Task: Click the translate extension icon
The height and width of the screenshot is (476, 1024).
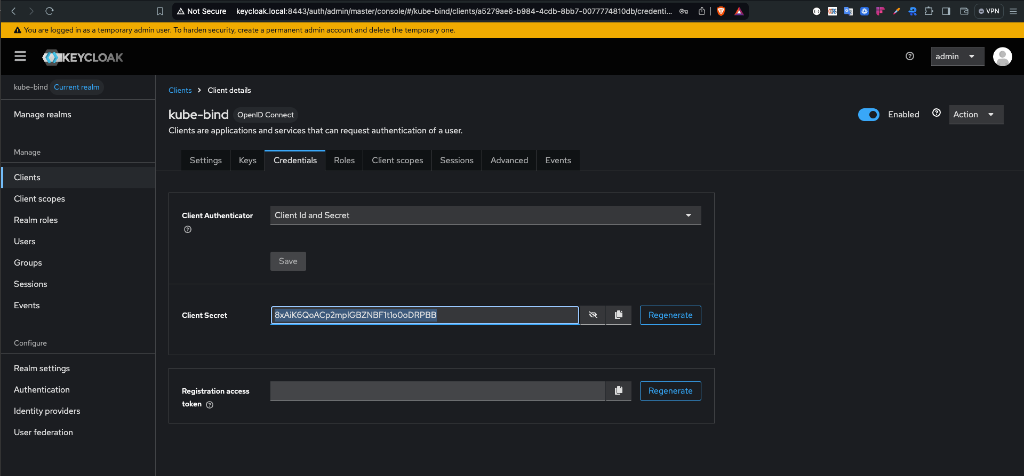Action: tap(848, 11)
